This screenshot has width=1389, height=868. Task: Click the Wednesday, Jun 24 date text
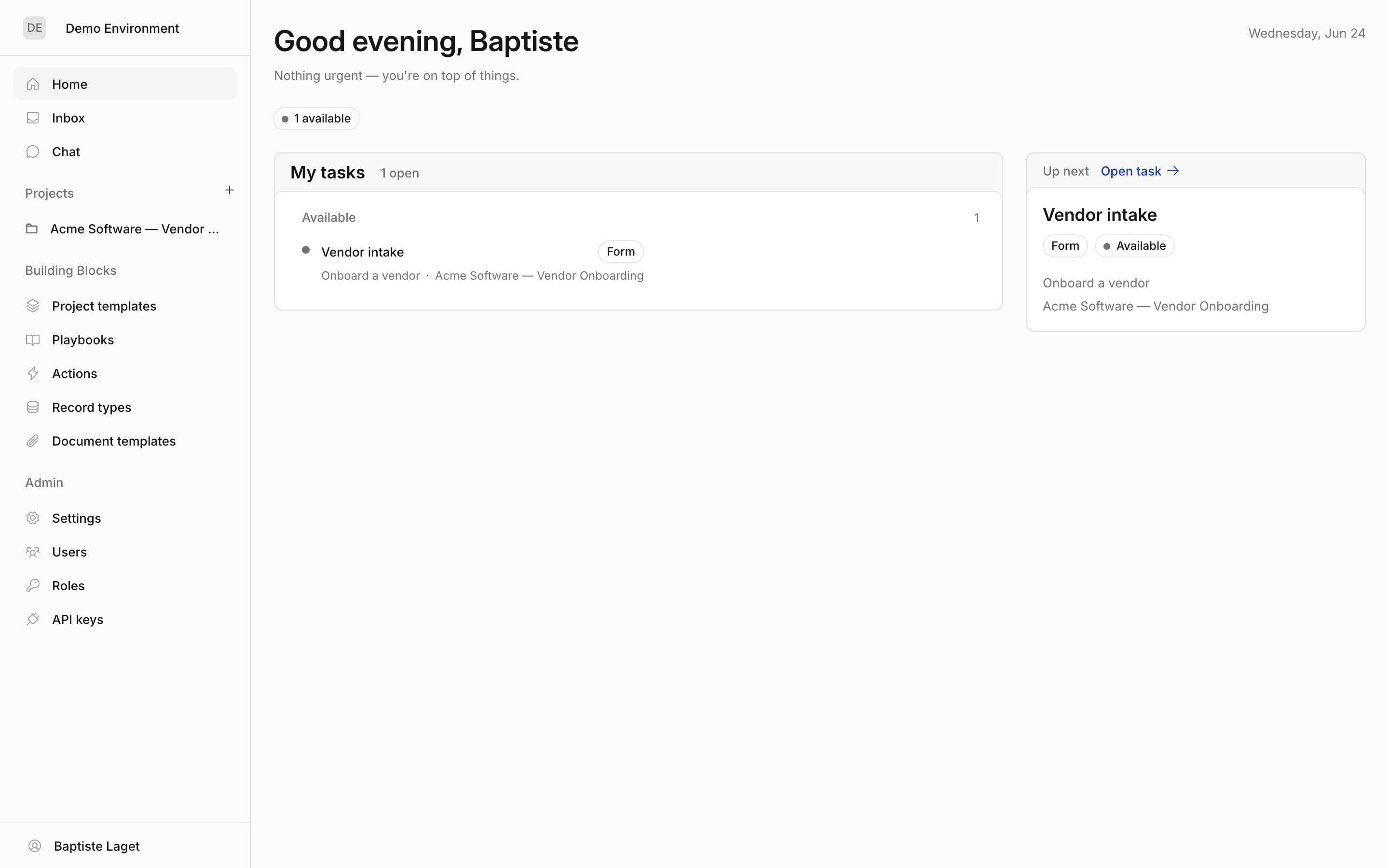pyautogui.click(x=1307, y=33)
